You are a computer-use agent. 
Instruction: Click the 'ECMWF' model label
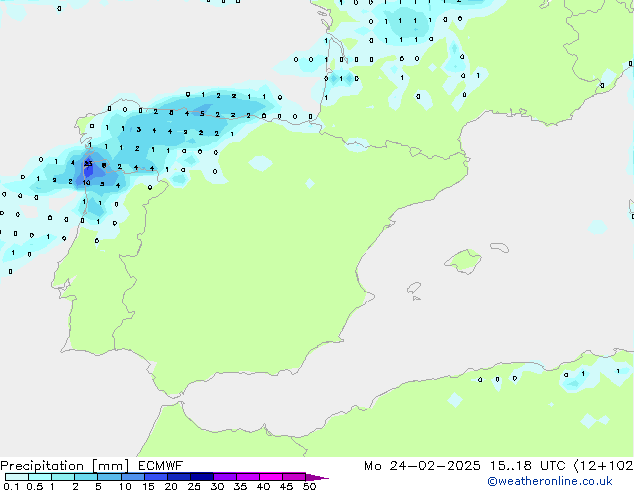click(161, 466)
